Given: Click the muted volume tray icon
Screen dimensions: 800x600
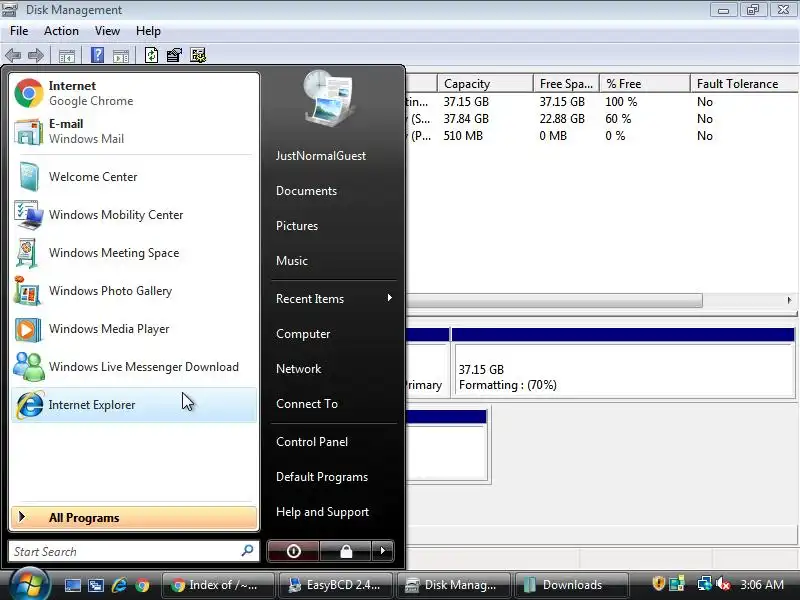Looking at the screenshot, I should click(723, 584).
